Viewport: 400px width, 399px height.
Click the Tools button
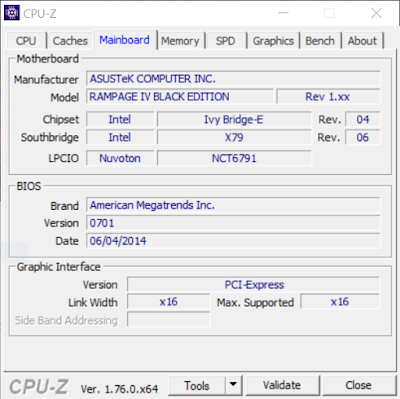coord(197,386)
